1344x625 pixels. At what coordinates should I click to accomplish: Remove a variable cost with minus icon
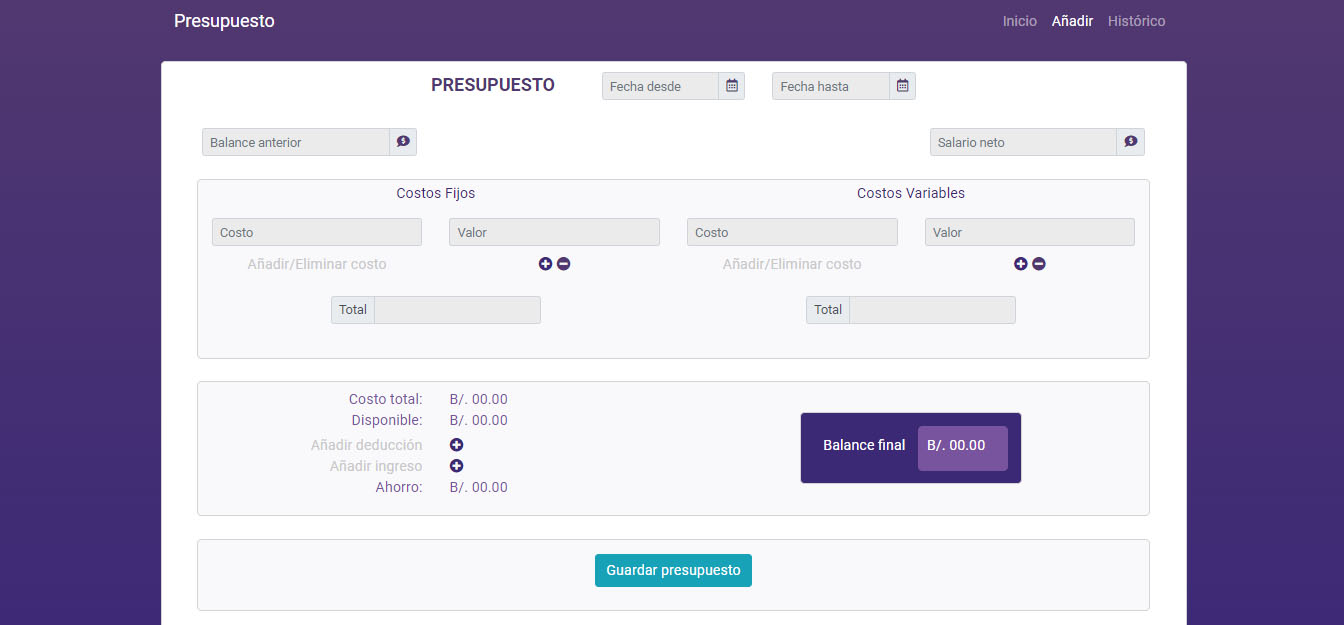tap(1039, 264)
